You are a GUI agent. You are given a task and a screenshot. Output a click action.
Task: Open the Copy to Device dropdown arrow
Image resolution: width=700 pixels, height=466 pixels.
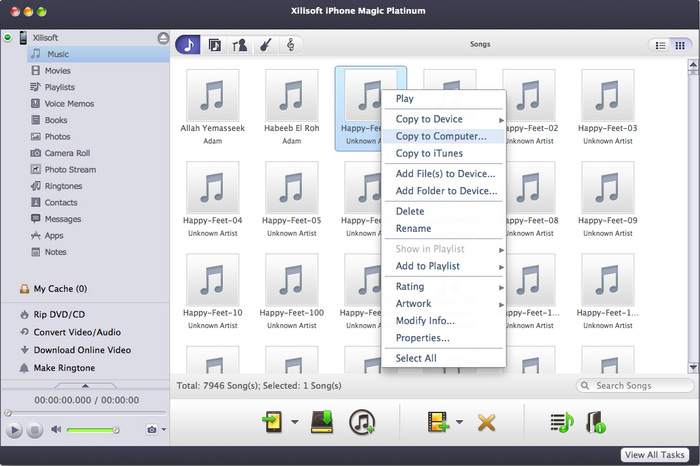[x=295, y=422]
